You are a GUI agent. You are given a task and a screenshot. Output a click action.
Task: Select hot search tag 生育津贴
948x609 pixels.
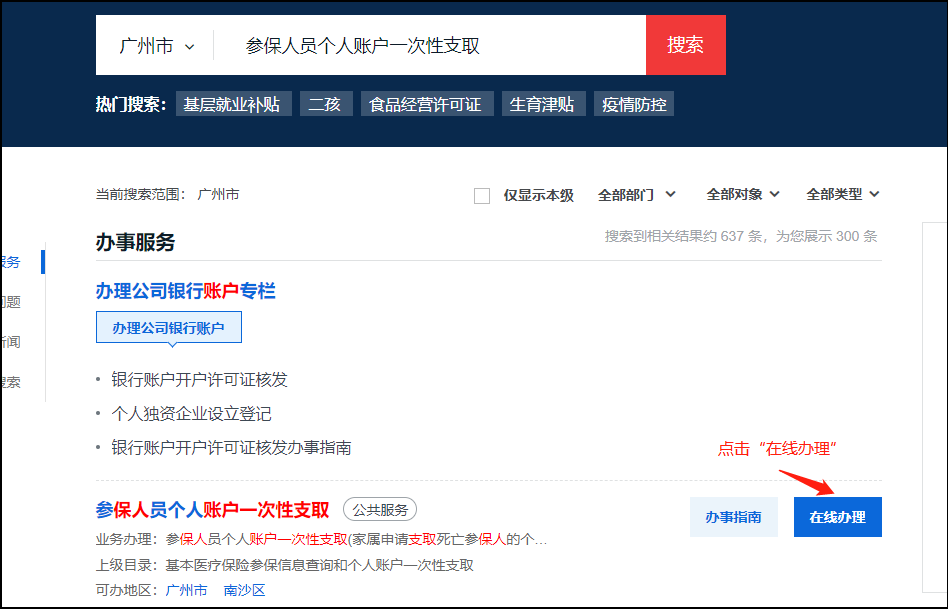click(543, 104)
